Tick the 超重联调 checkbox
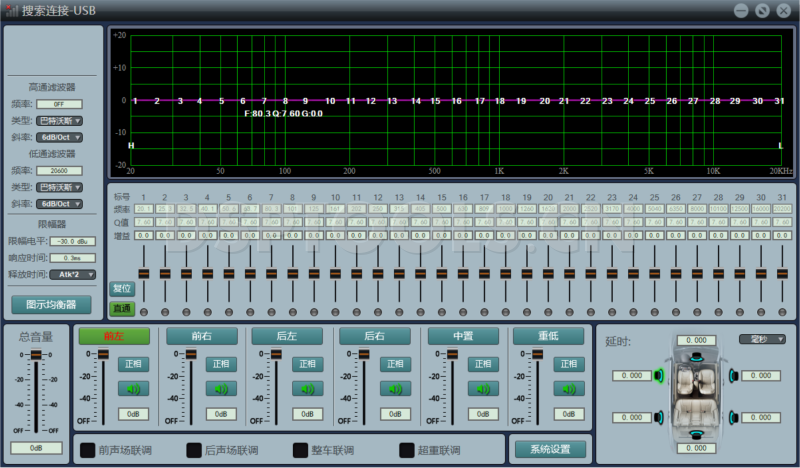The image size is (800, 468). (407, 450)
